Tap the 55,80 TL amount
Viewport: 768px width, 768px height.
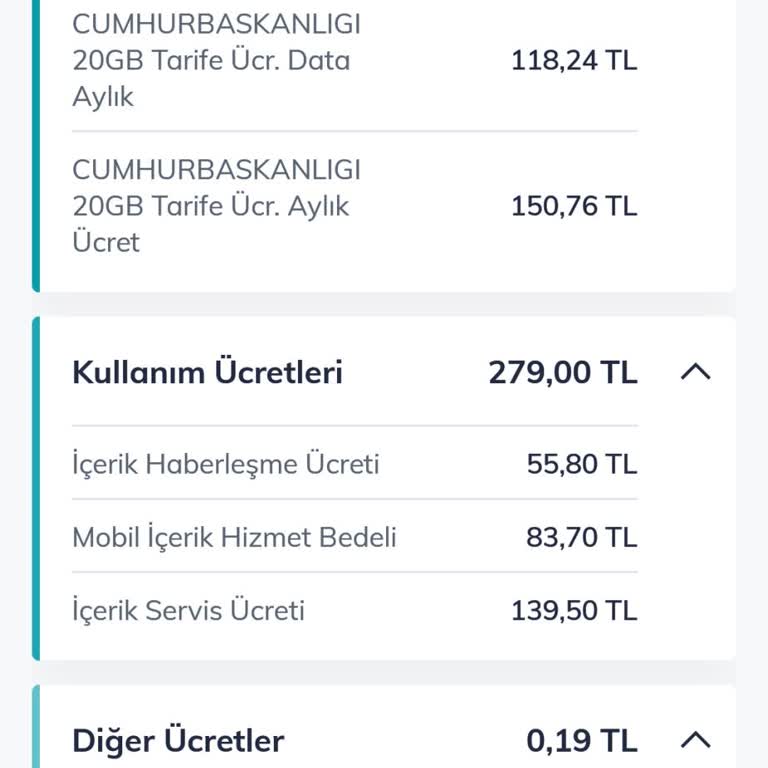coord(581,464)
